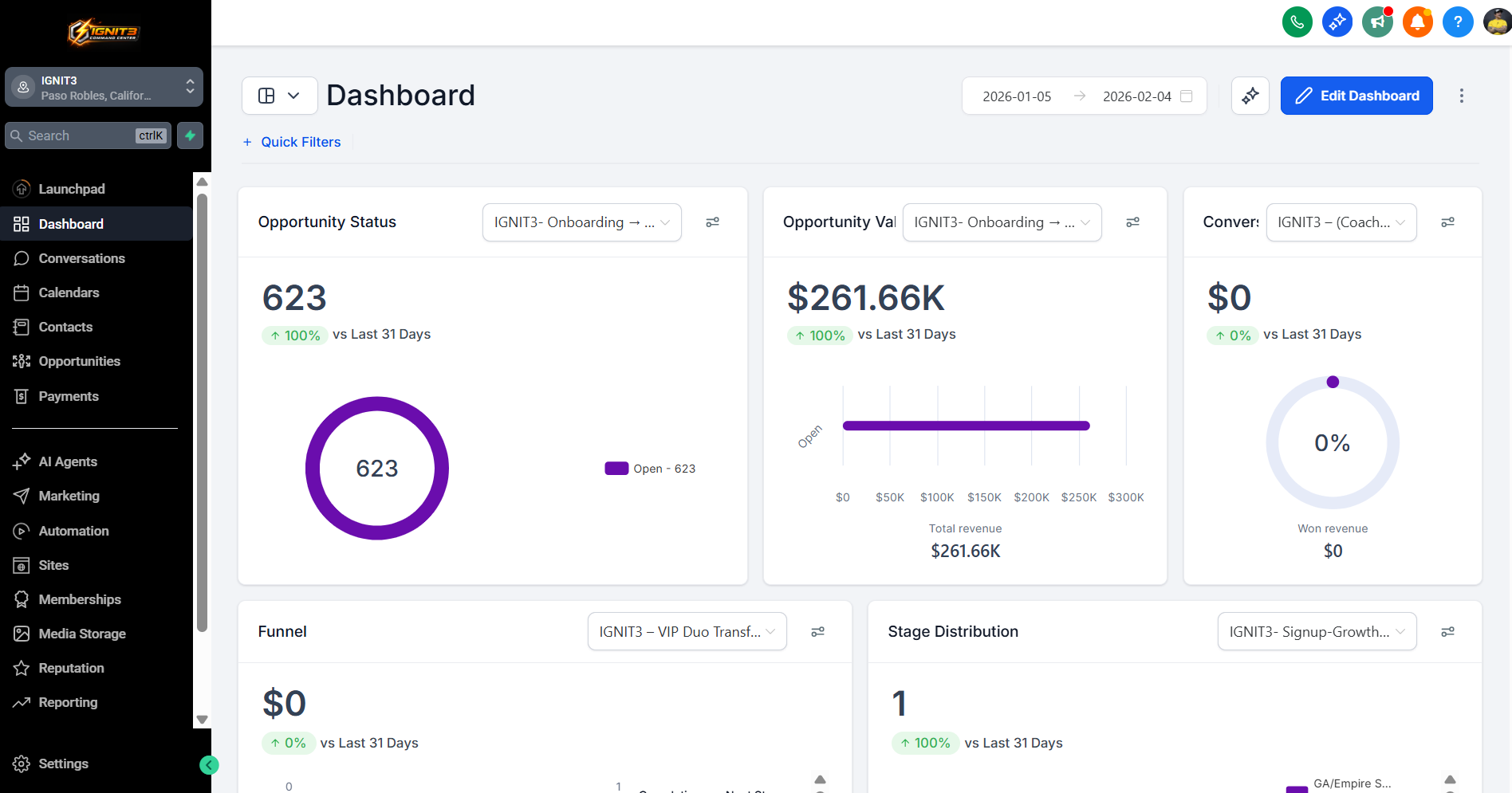Open the orange notification bell
Screen dimensions: 1512x793
[1417, 22]
